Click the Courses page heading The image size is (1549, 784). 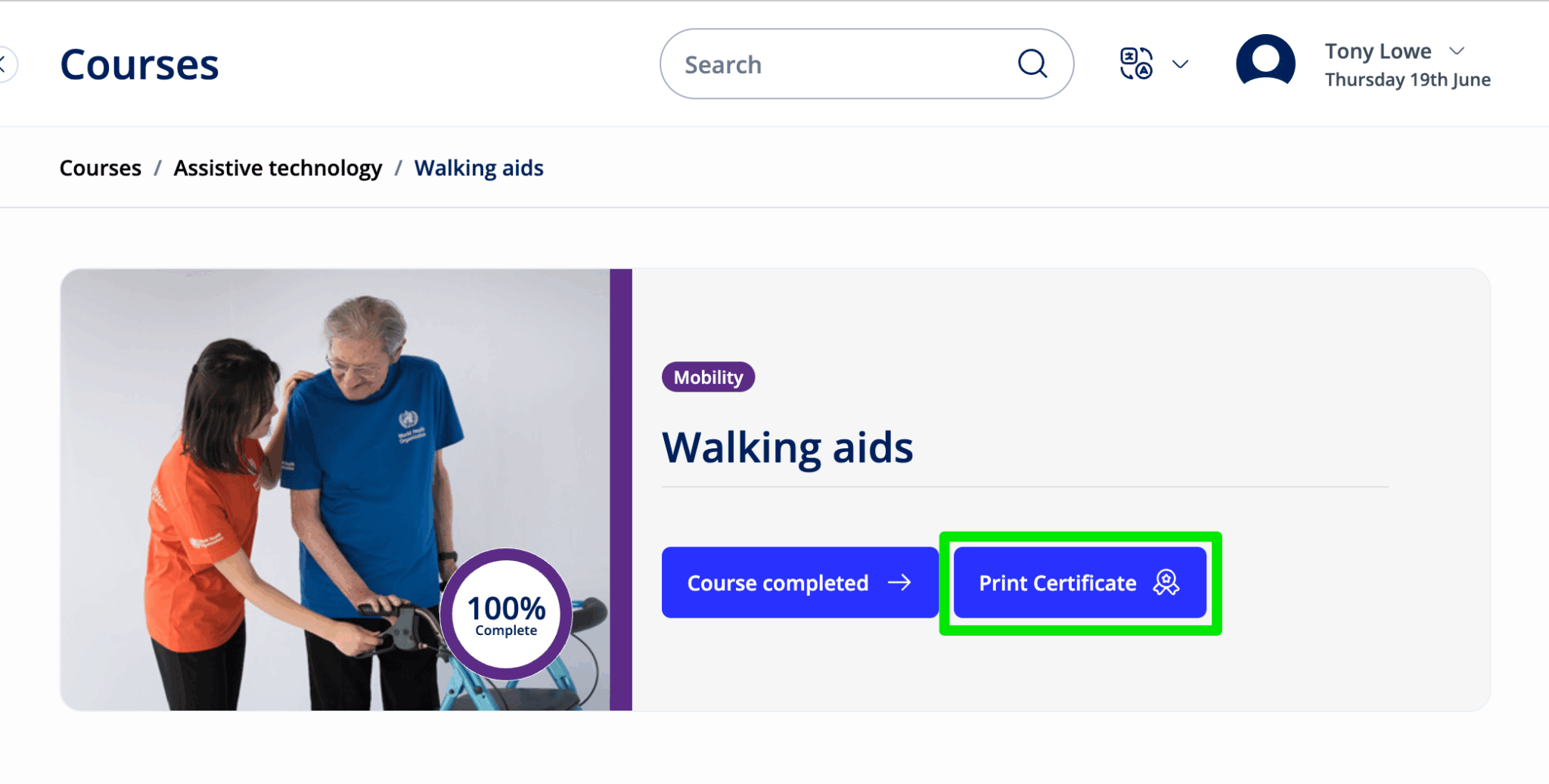pyautogui.click(x=139, y=64)
